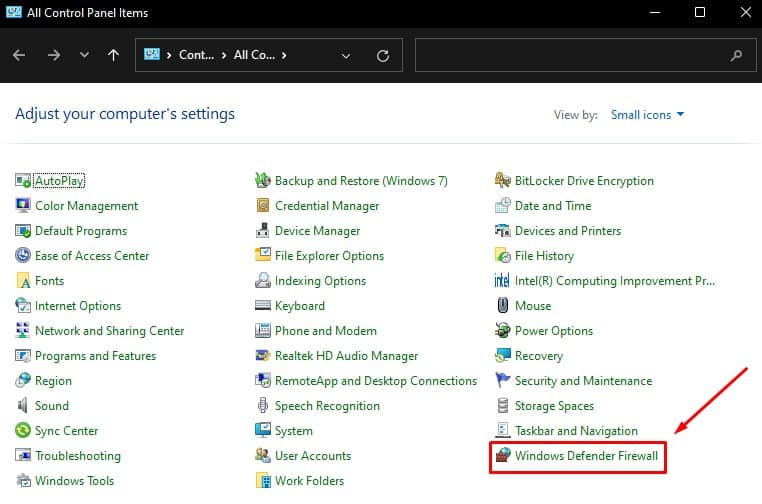762x504 pixels.
Task: Go back with the Back arrow
Action: pyautogui.click(x=19, y=55)
